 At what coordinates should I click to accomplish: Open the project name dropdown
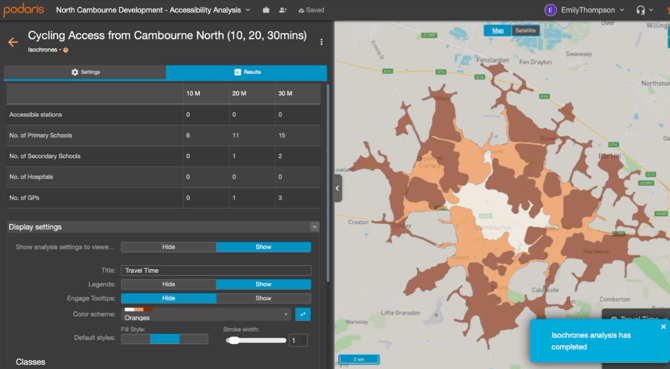click(x=247, y=10)
